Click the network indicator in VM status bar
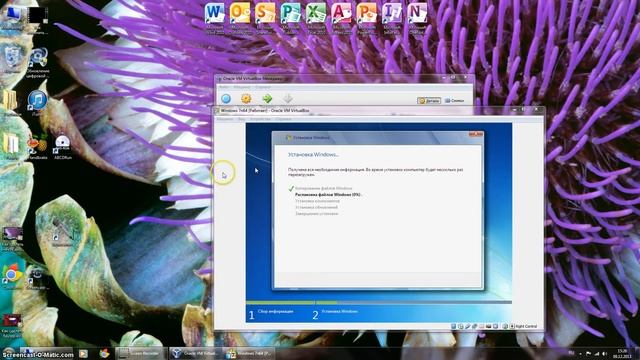 pos(474,326)
